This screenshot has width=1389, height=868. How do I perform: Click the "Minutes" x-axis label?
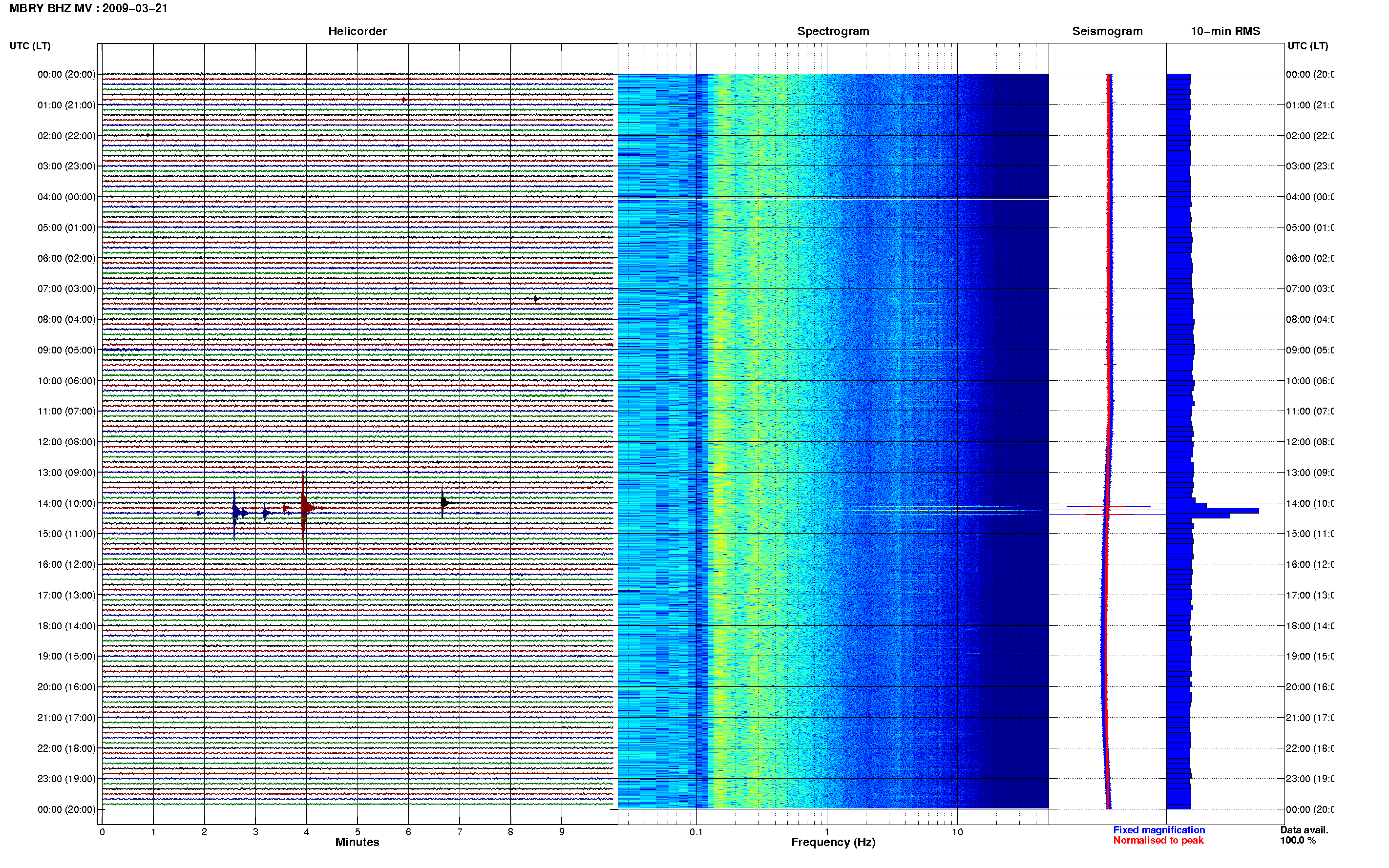pos(357,842)
